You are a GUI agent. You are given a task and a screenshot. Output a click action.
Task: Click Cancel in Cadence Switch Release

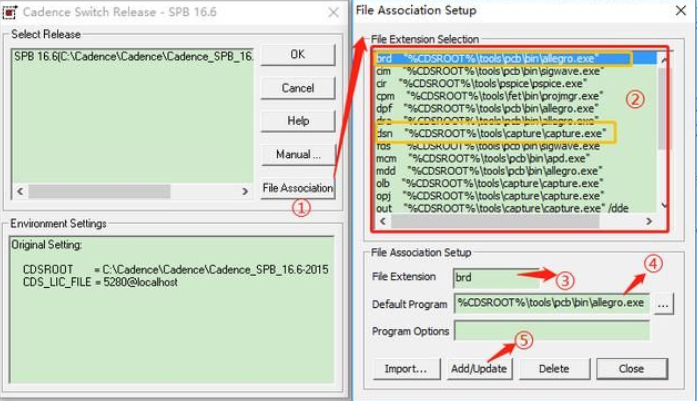297,88
